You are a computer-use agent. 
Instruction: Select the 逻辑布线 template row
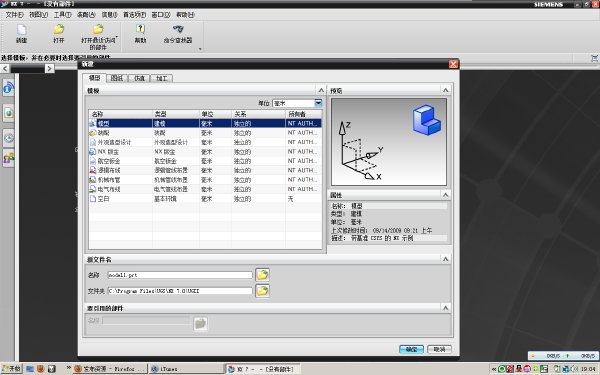205,170
